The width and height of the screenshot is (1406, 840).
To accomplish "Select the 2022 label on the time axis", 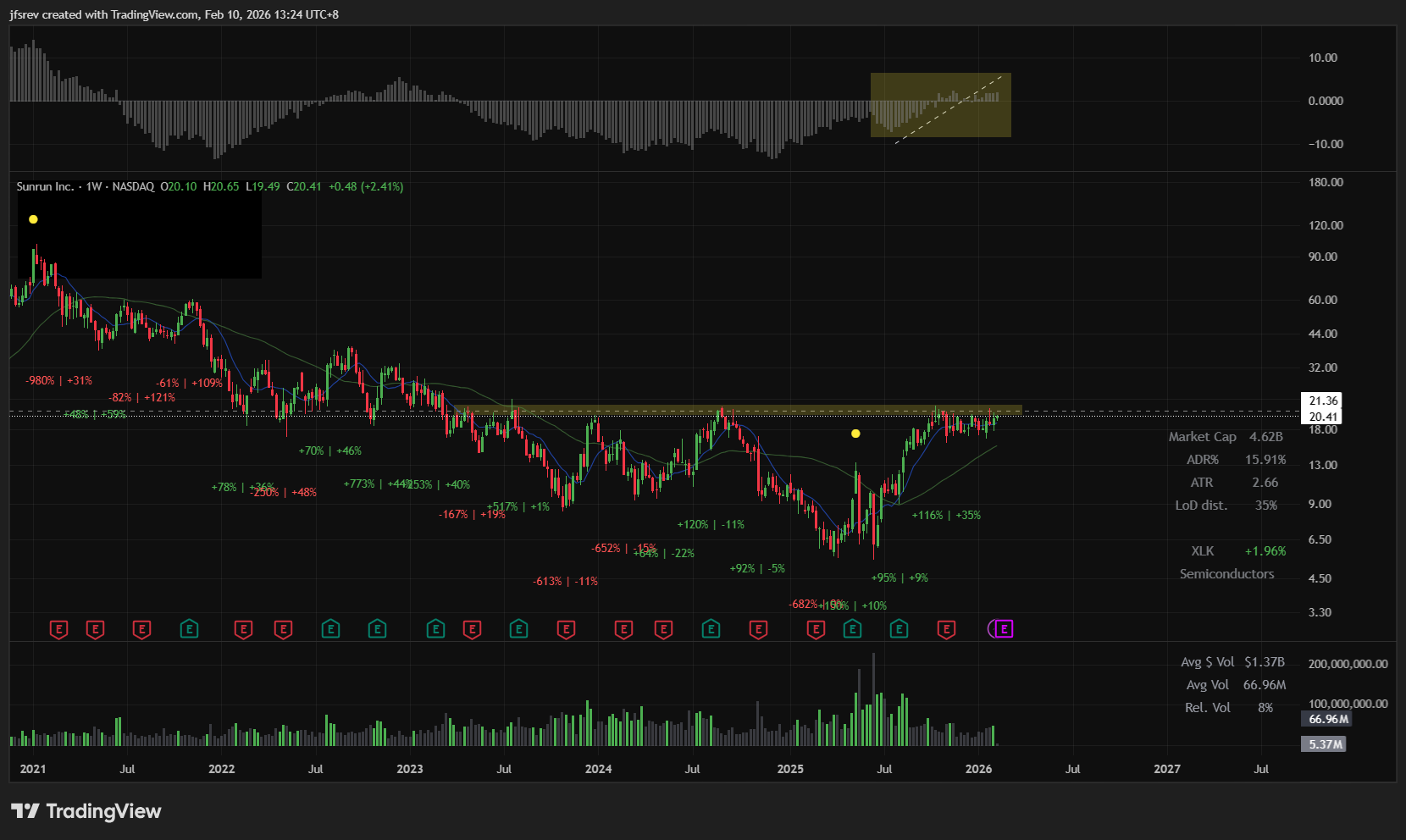I will point(221,769).
